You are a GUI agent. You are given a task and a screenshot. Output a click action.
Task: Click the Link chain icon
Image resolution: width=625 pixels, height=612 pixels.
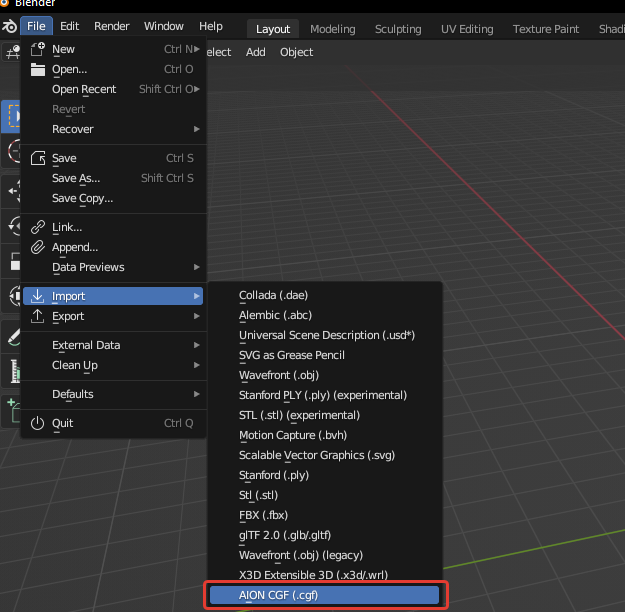[x=38, y=227]
